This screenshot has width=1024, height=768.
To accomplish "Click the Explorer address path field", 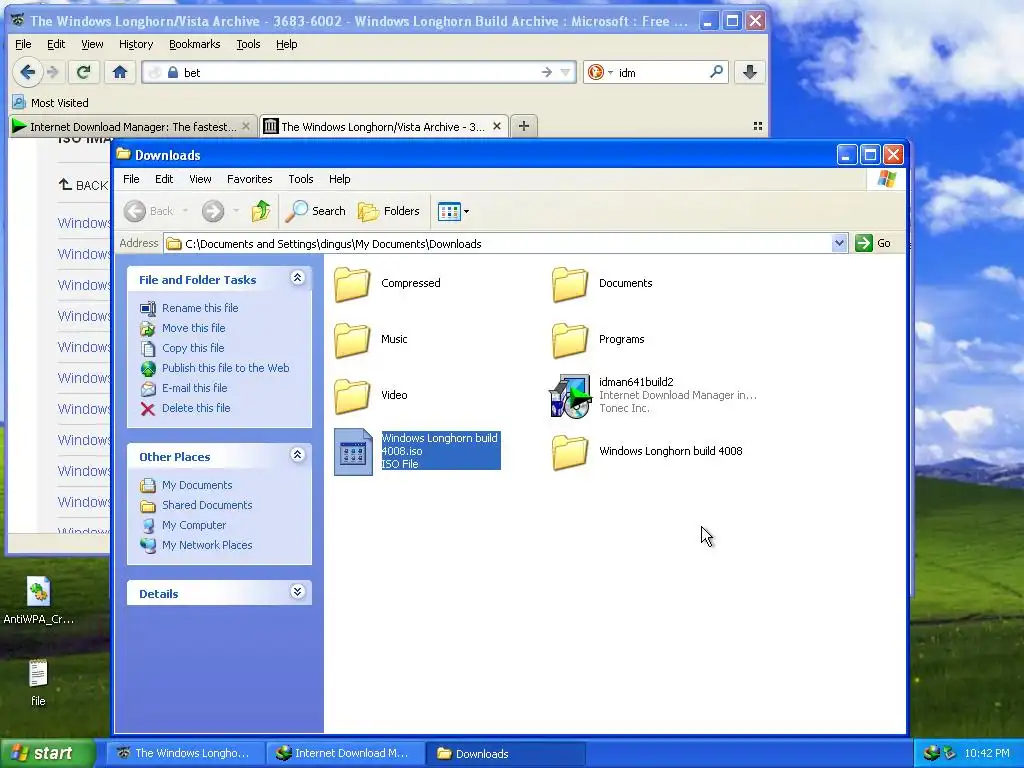I will [498, 244].
